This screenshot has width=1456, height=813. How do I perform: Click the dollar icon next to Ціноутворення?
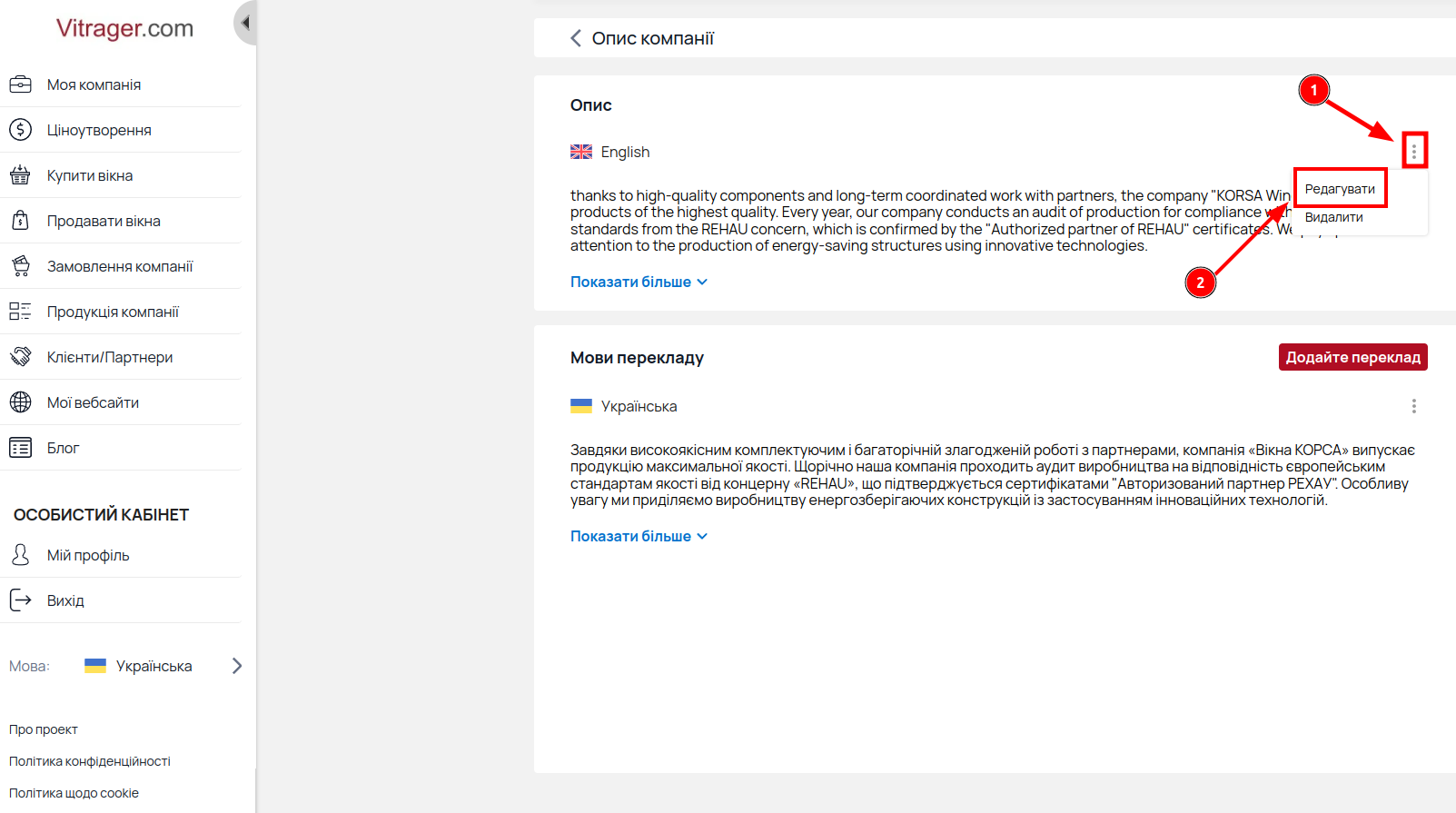(x=20, y=130)
